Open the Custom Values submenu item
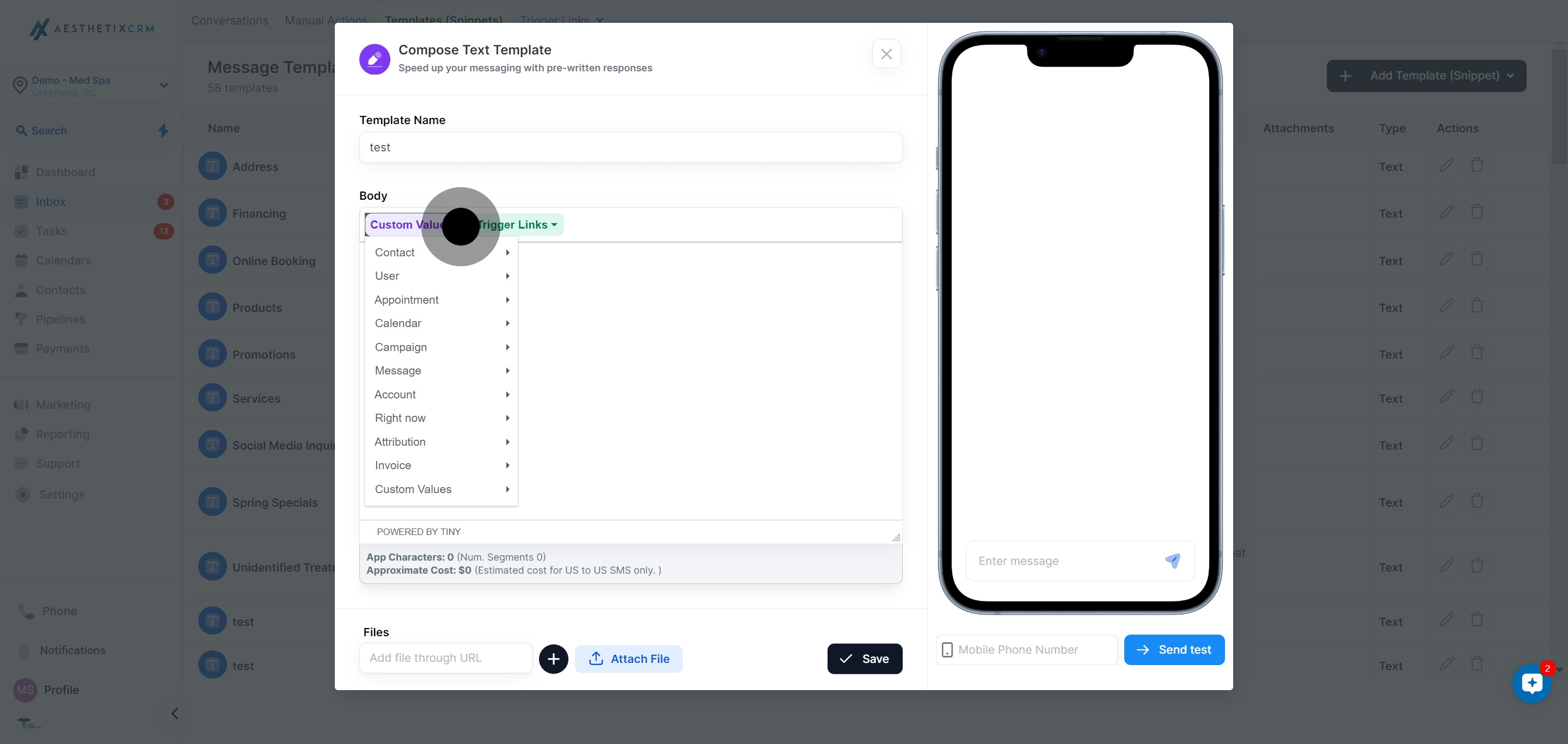The height and width of the screenshot is (744, 1568). 442,489
